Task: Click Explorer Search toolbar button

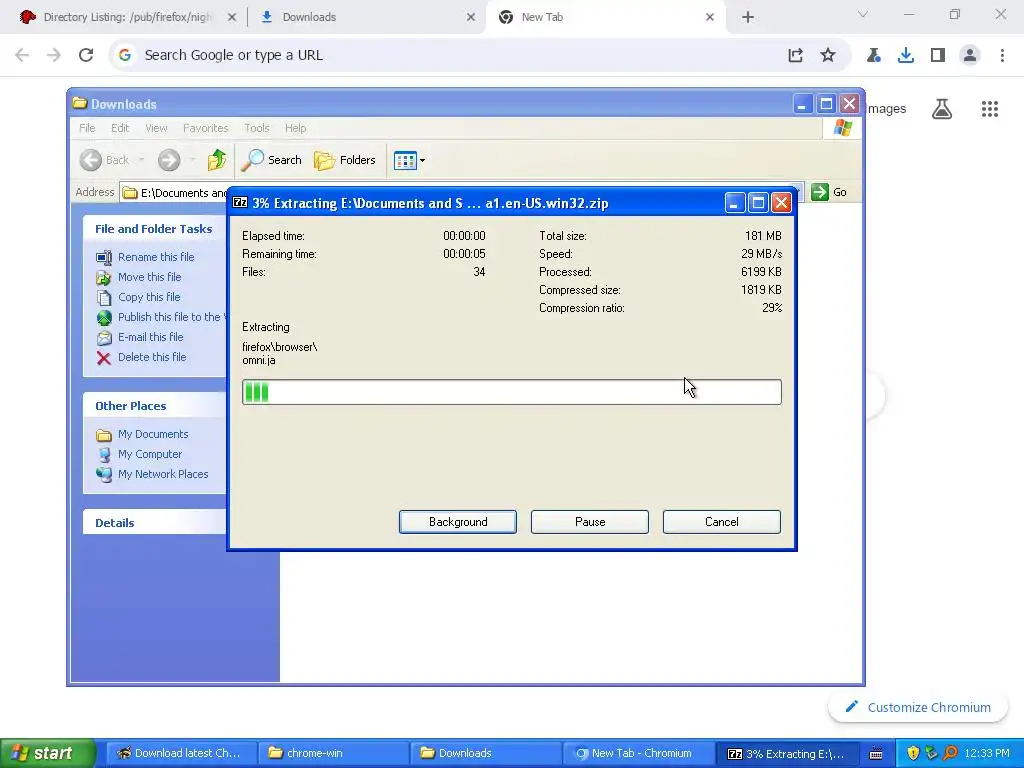Action: [272, 160]
